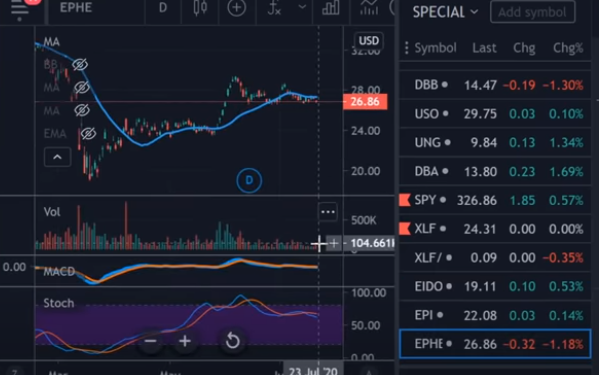The image size is (599, 375).
Task: Zoom in the chart with plus
Action: tap(185, 341)
